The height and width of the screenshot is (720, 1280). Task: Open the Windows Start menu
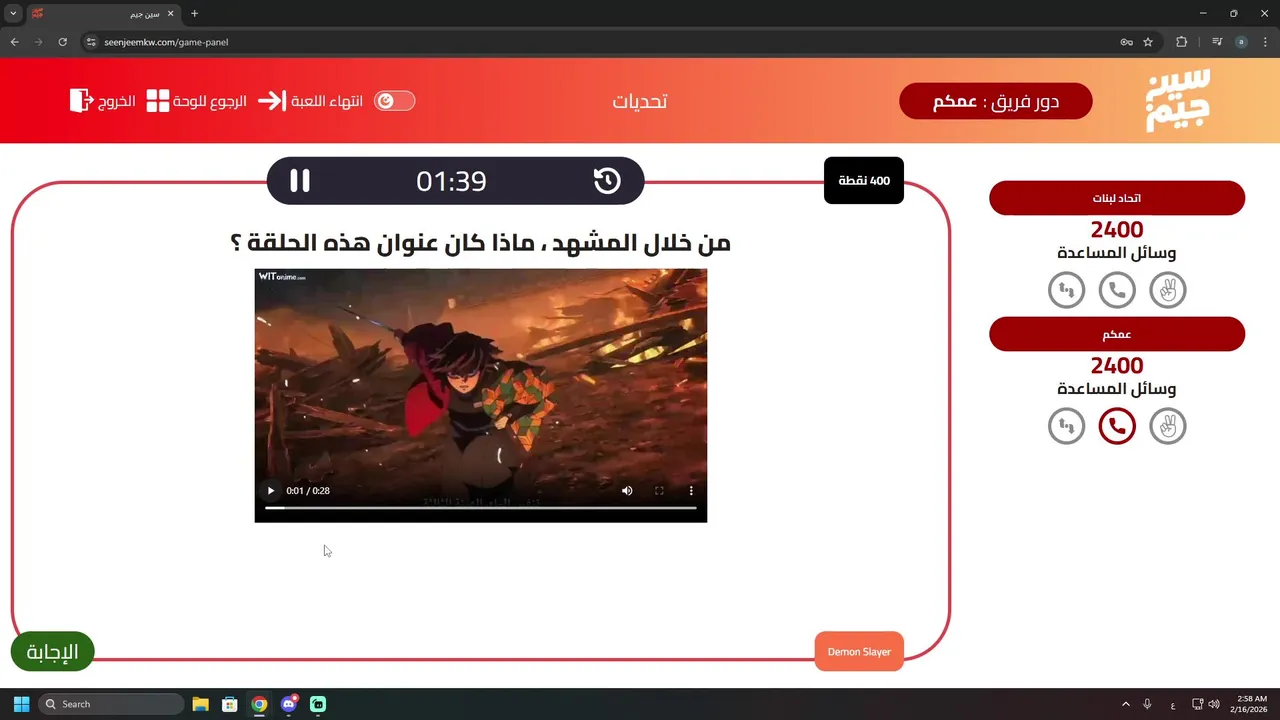[21, 704]
